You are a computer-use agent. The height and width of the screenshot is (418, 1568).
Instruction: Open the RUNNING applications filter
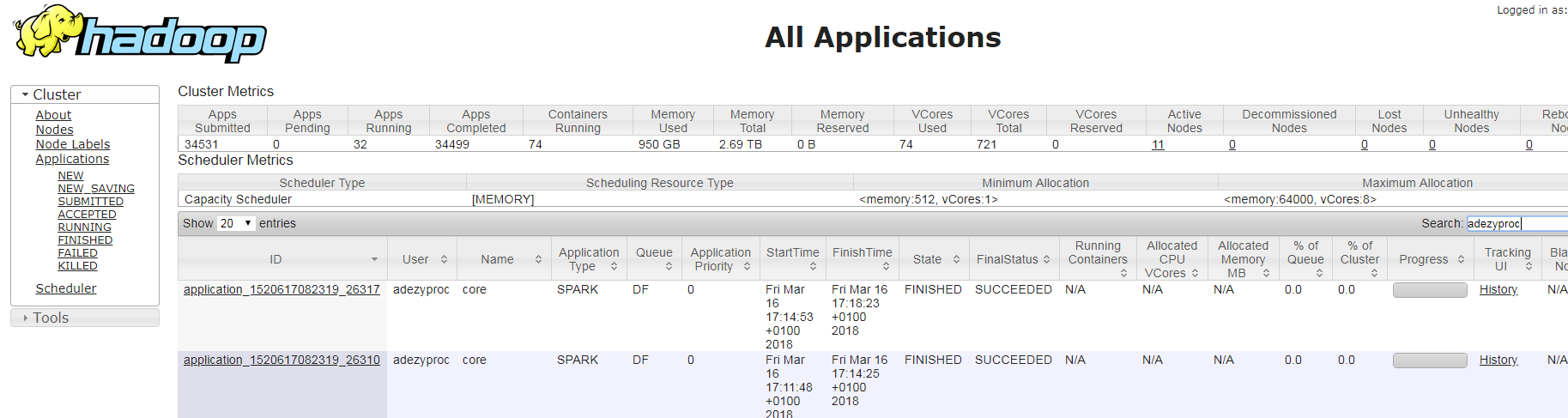click(84, 227)
